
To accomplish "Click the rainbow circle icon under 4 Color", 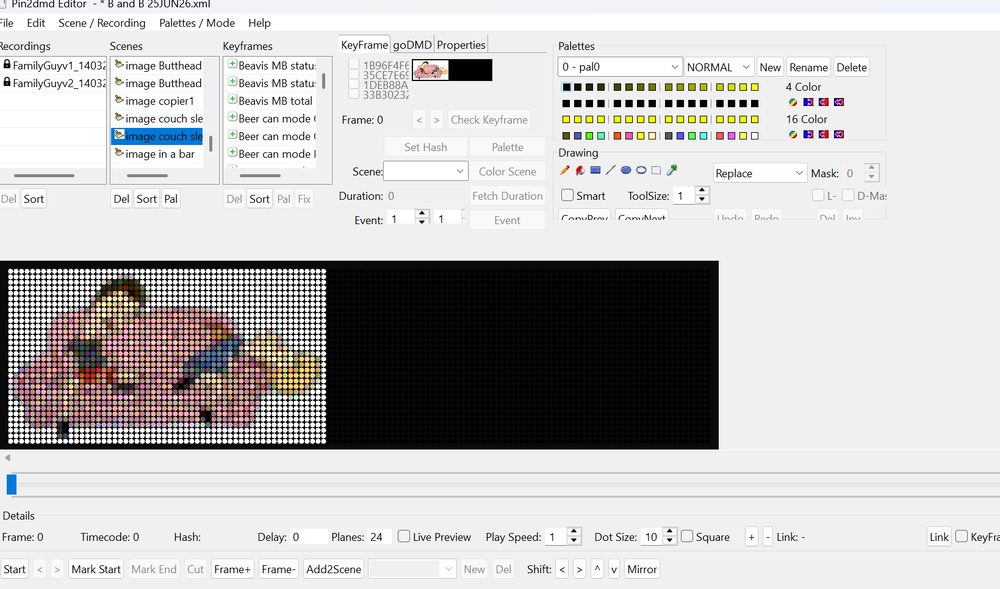I will [x=793, y=102].
